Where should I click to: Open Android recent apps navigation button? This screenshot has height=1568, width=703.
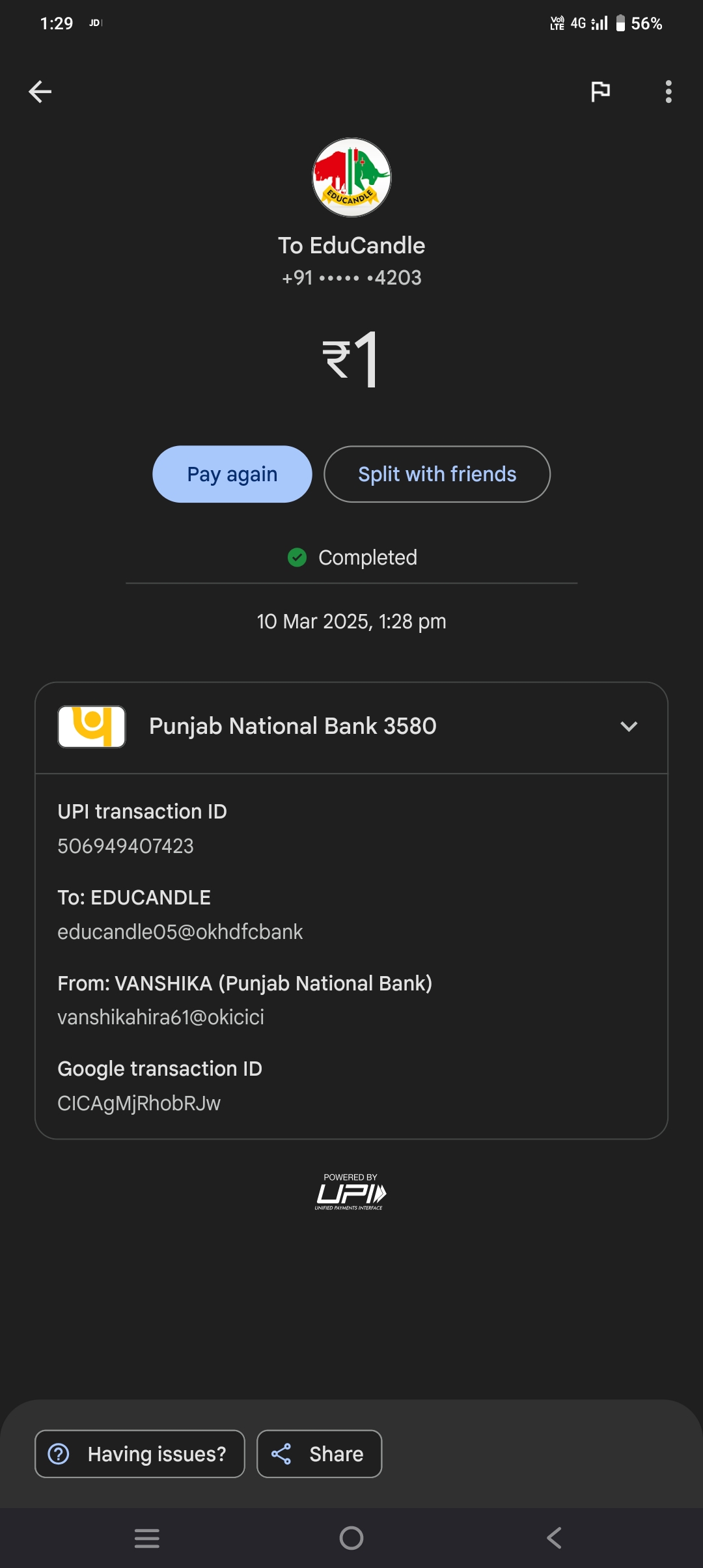[x=147, y=1538]
